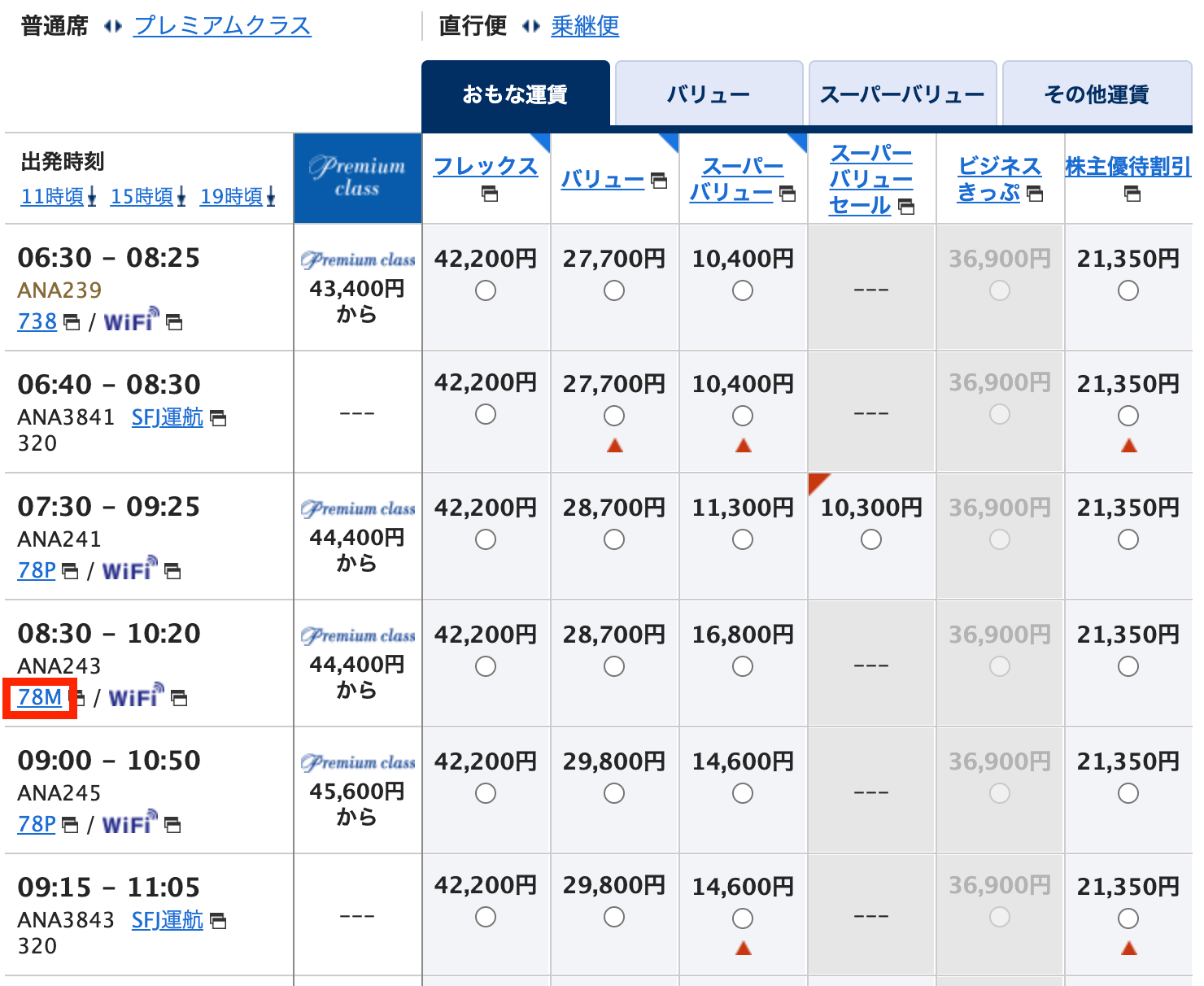Click WiFi icon for flight ANA241
Image resolution: width=1204 pixels, height=986 pixels.
[x=129, y=569]
